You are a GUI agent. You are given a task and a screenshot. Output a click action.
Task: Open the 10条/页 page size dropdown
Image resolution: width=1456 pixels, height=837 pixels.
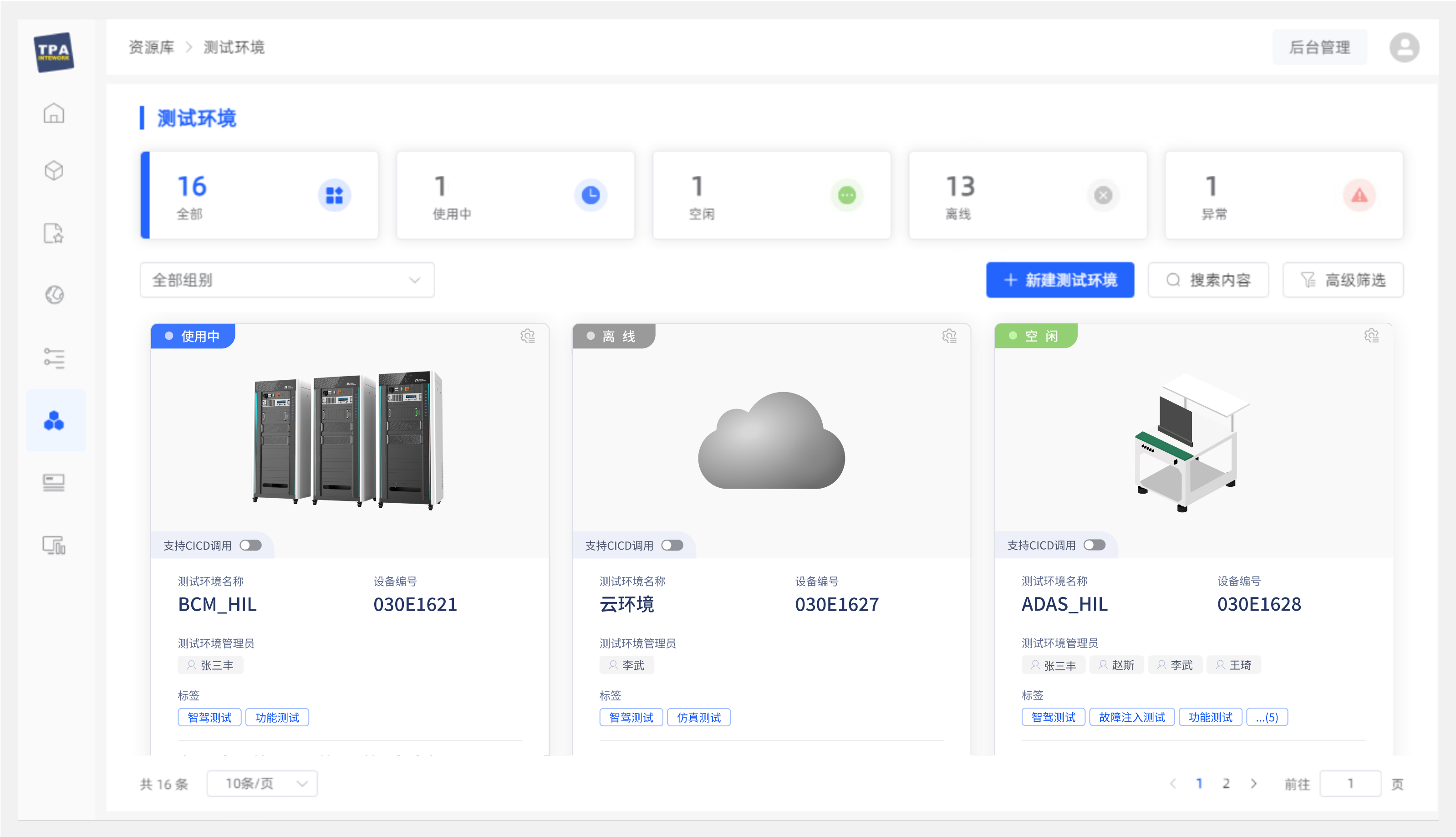[262, 783]
